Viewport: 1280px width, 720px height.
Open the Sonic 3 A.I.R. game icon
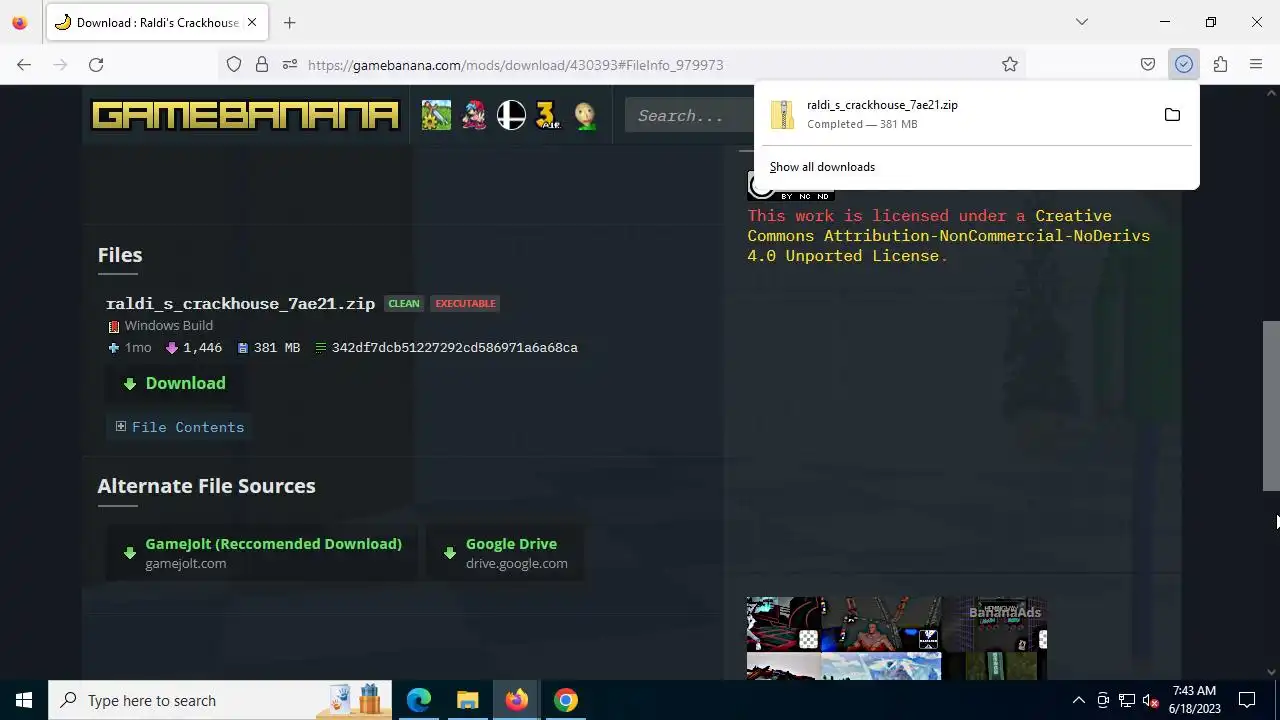tap(548, 115)
